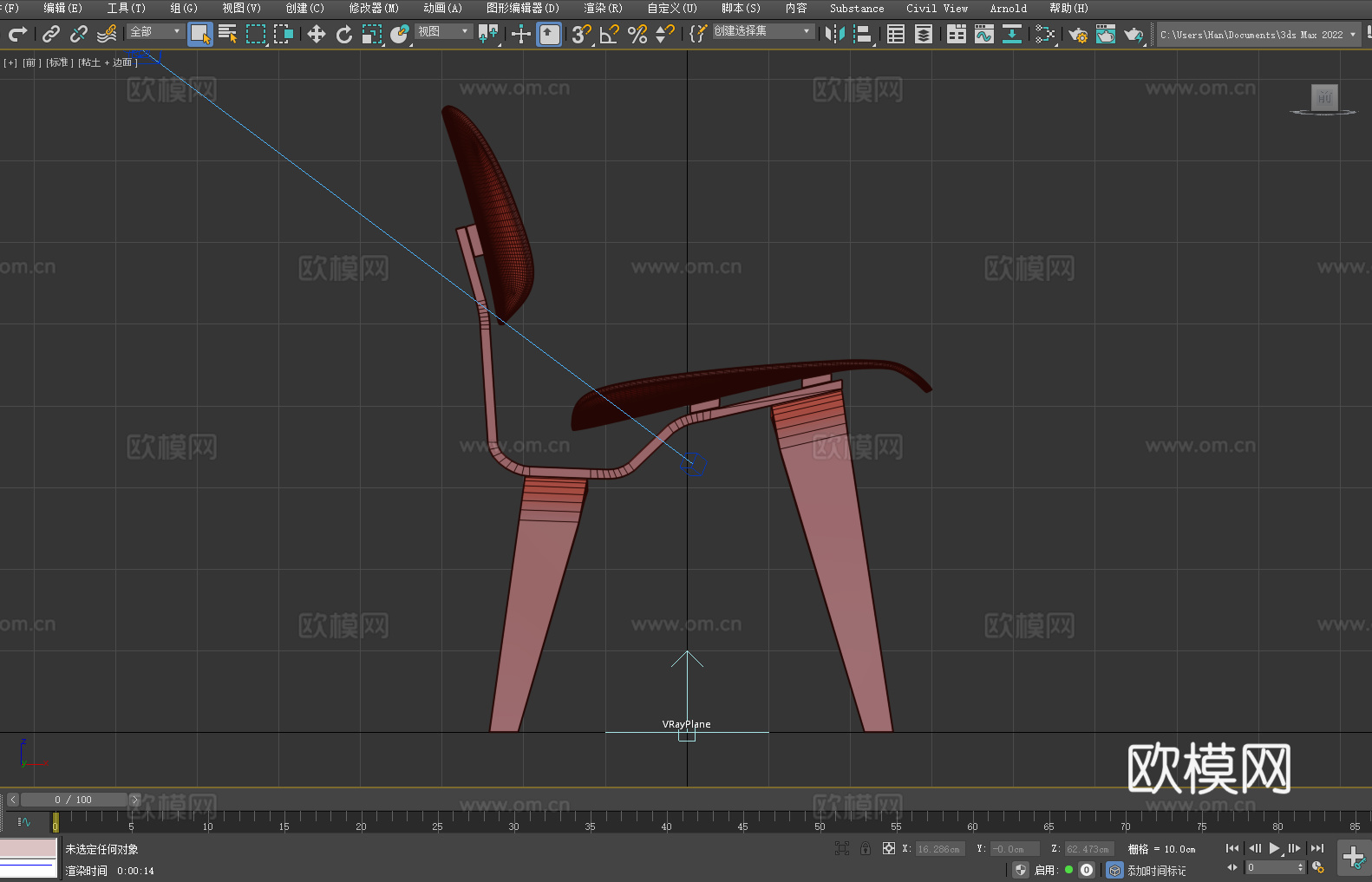Image resolution: width=1372 pixels, height=882 pixels.
Task: Click viewport [+] general menu label
Action: [10, 62]
